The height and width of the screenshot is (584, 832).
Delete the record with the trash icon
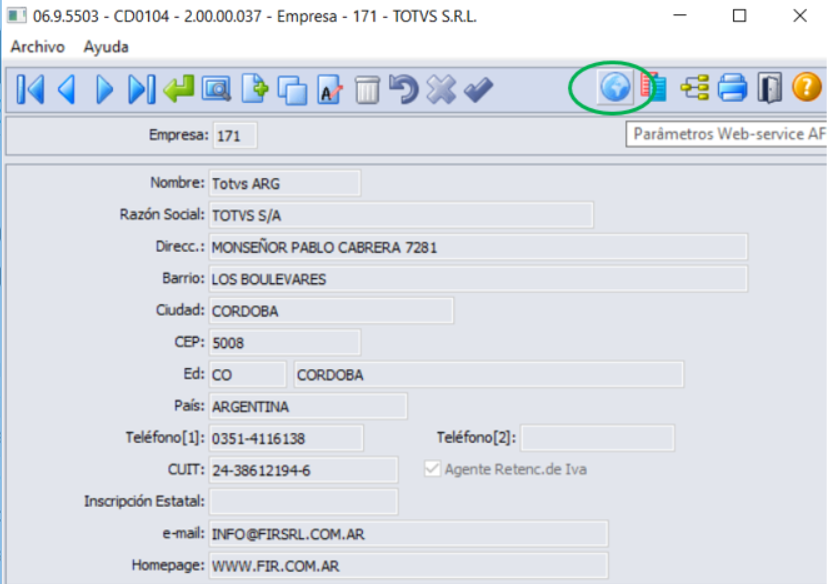click(367, 89)
